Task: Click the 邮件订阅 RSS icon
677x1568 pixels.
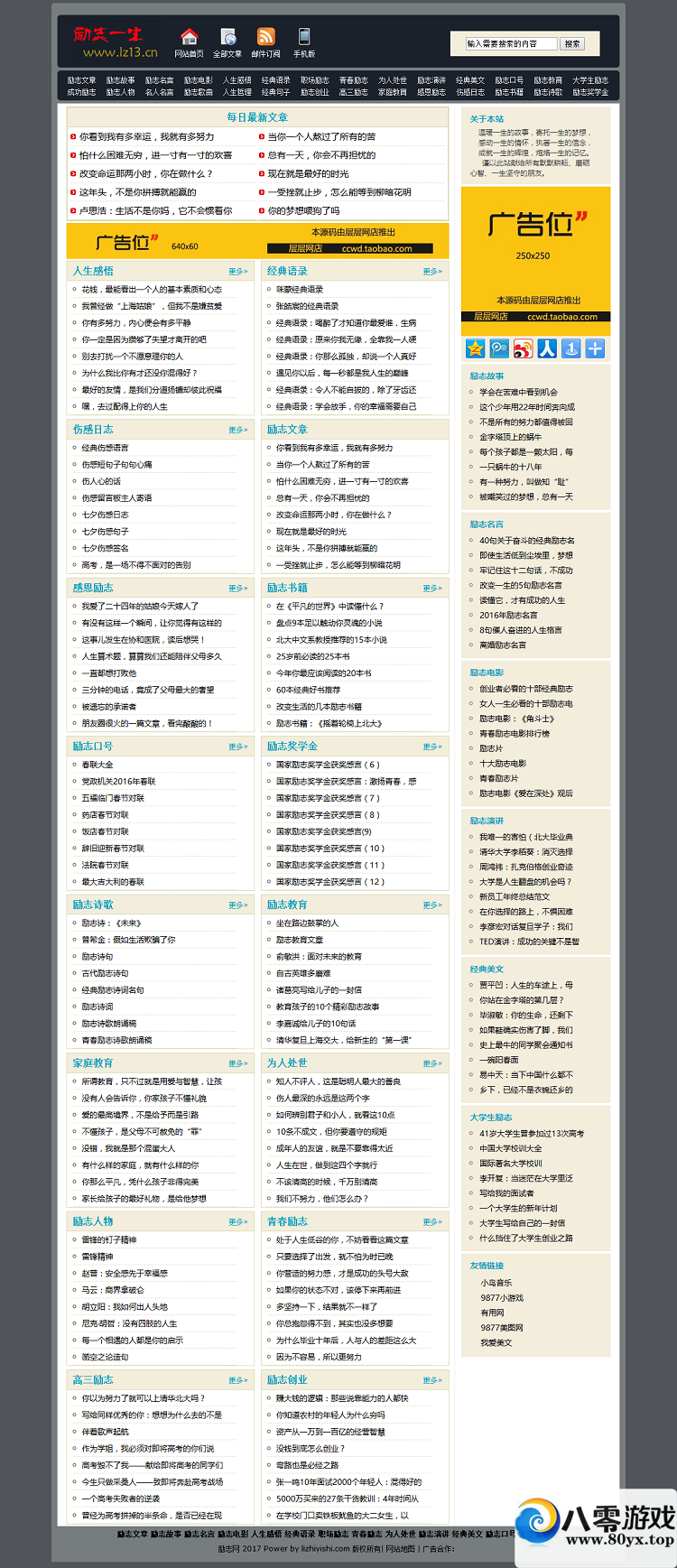Action: click(265, 37)
